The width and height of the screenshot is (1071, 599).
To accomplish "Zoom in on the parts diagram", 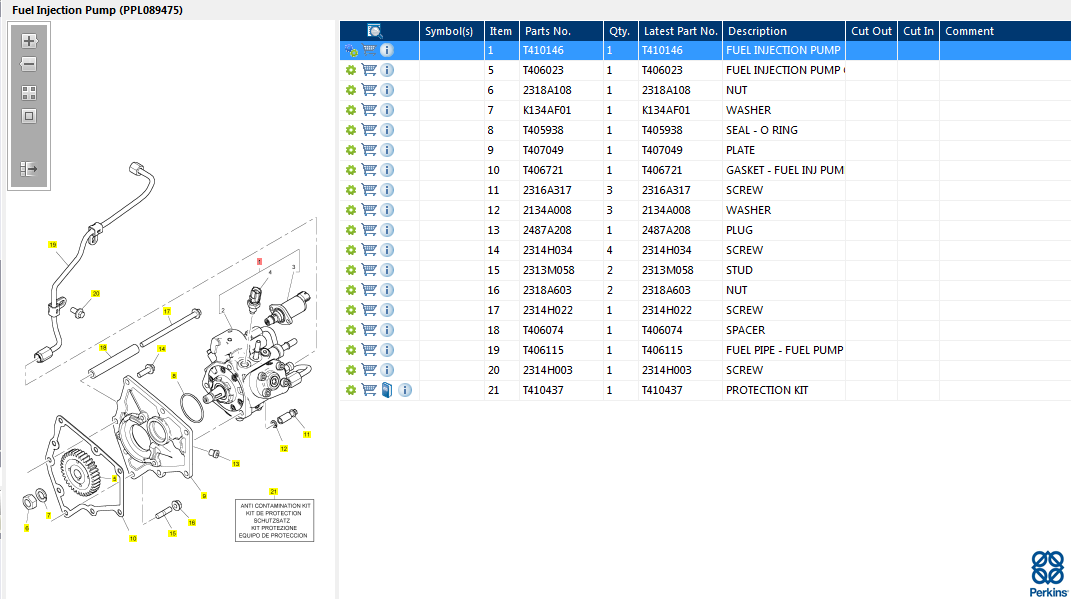I will pos(29,41).
